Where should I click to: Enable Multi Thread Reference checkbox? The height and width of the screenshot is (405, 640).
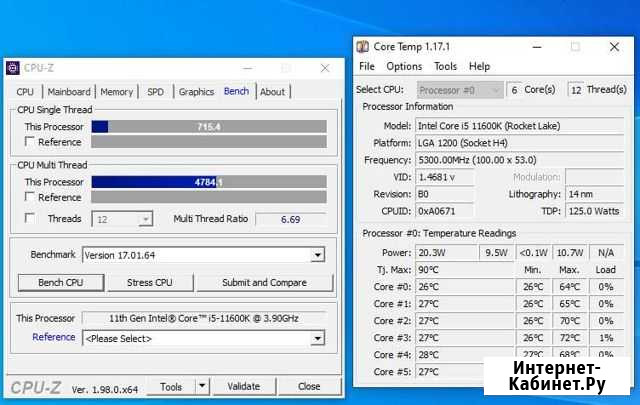click(x=29, y=197)
